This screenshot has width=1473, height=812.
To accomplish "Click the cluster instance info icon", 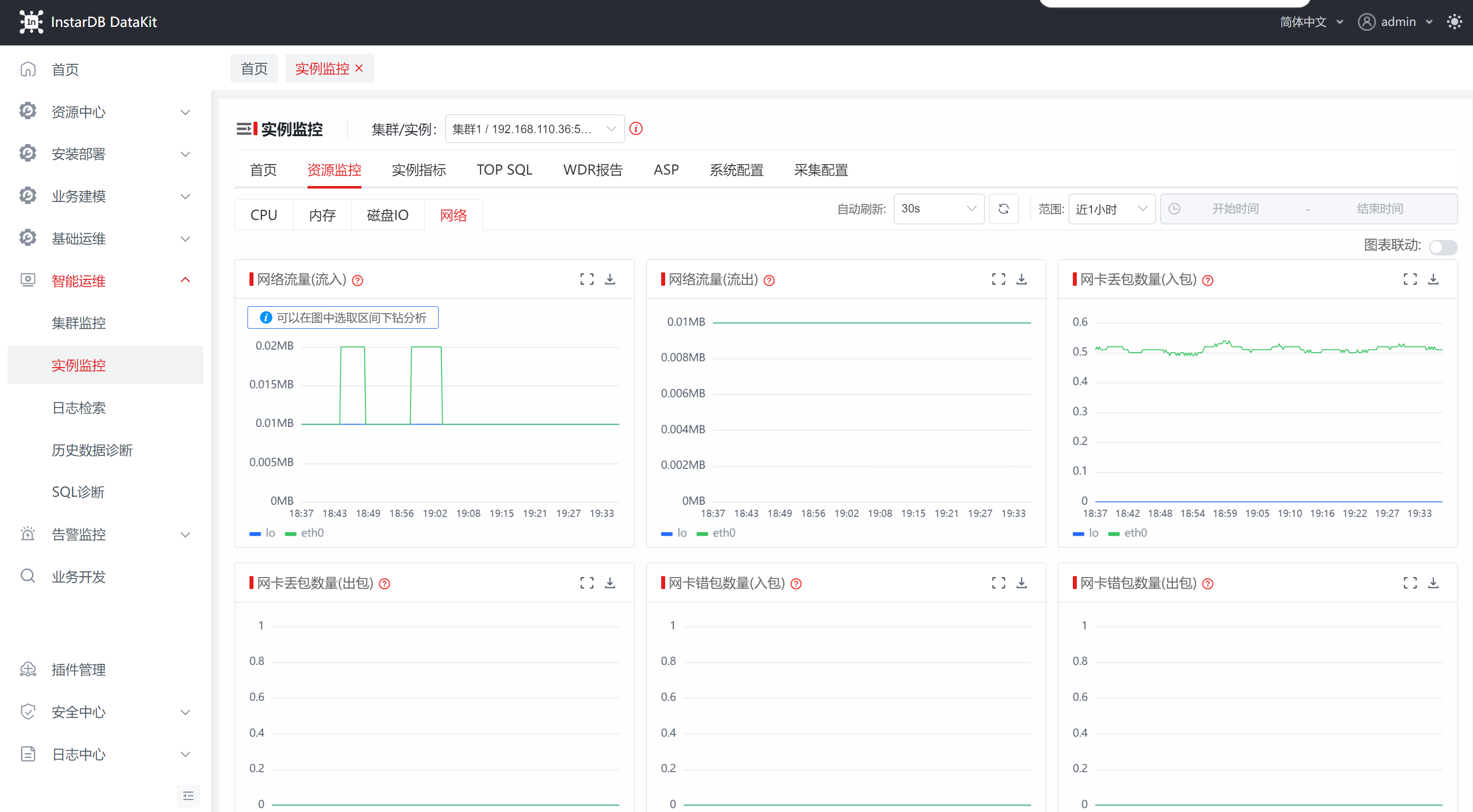I will 636,129.
